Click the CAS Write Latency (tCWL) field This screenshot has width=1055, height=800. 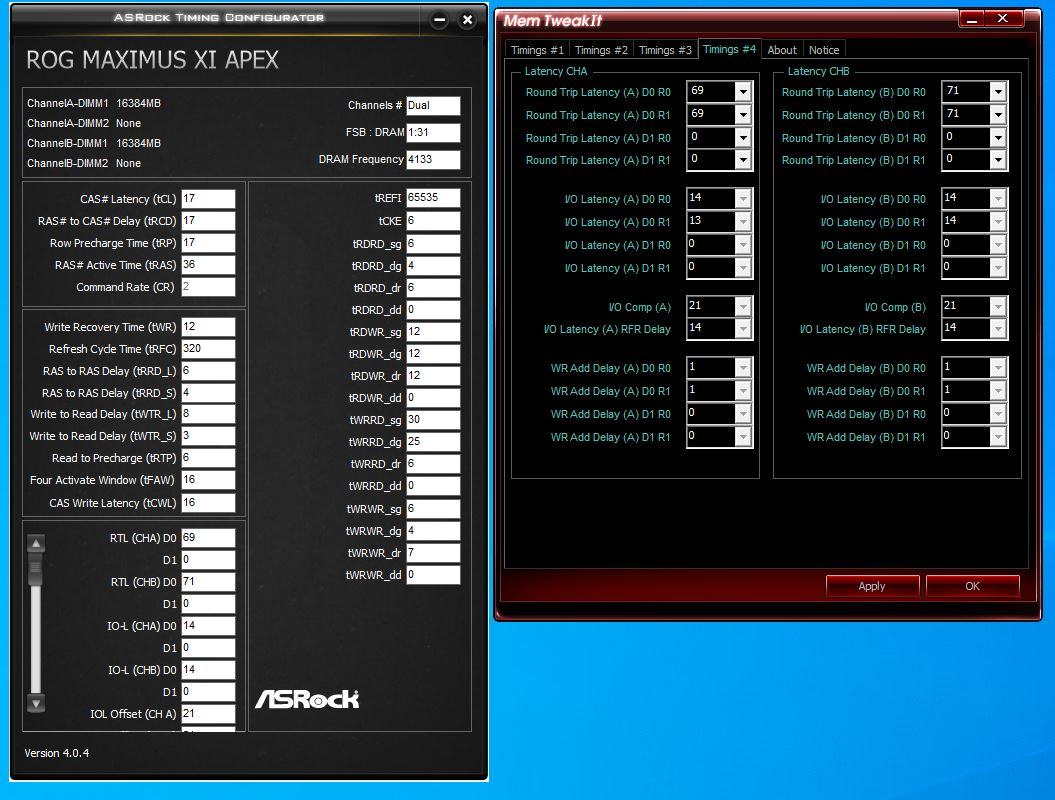[209, 503]
